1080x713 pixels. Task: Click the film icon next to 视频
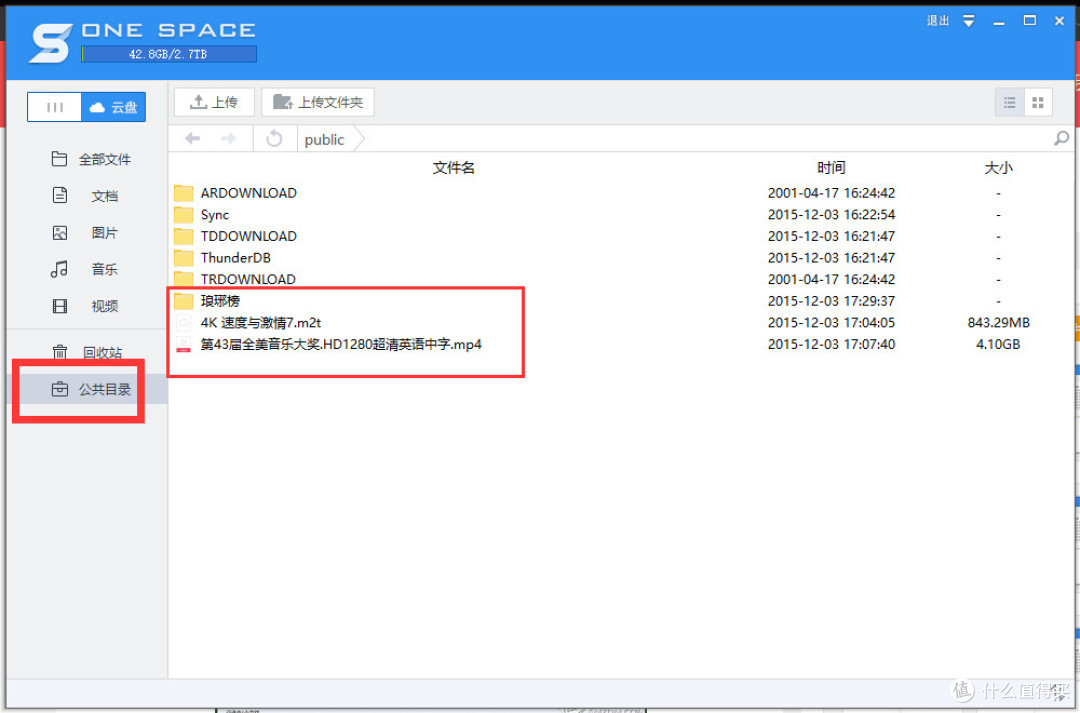[60, 306]
